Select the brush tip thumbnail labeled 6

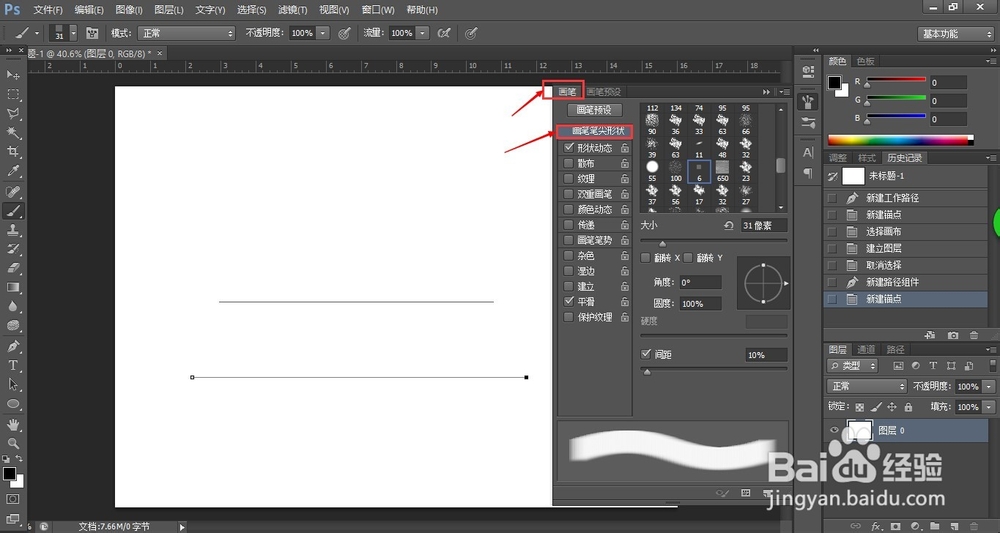point(699,171)
